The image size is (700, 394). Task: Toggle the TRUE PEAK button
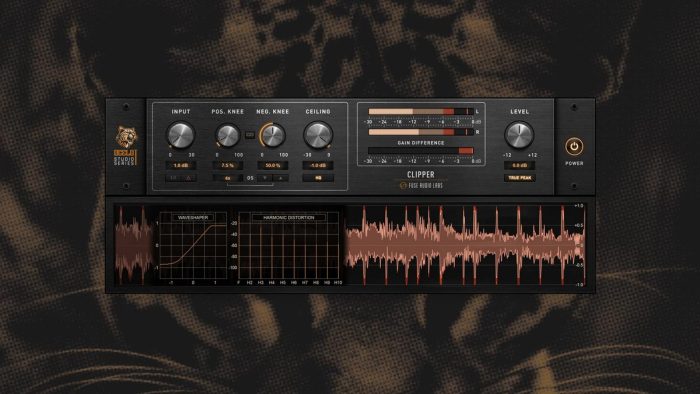point(520,178)
